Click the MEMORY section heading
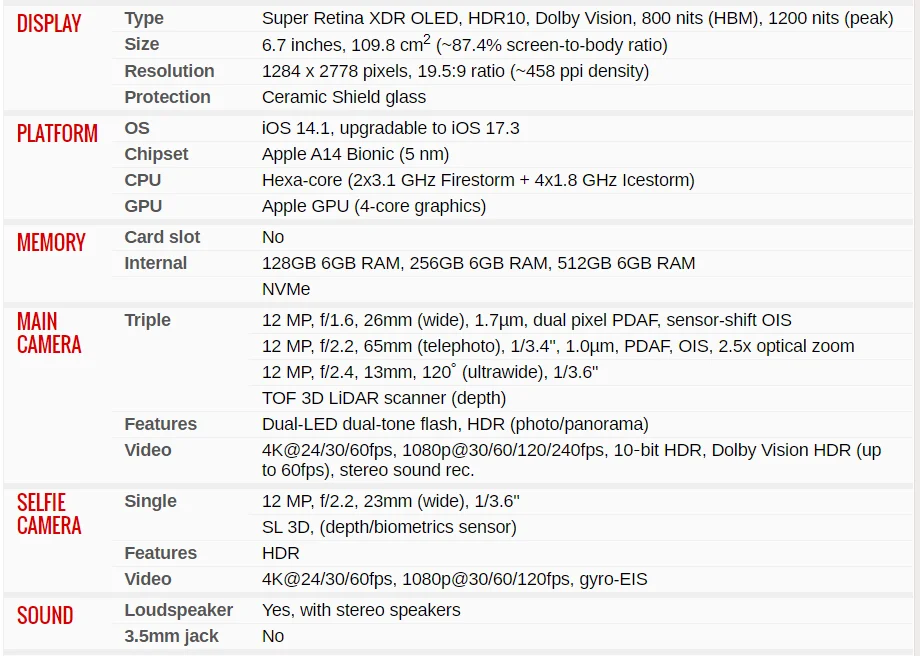This screenshot has width=920, height=656. click(x=51, y=242)
